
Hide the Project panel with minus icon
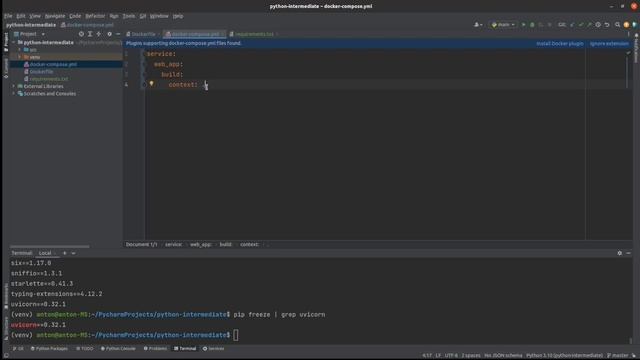point(118,34)
